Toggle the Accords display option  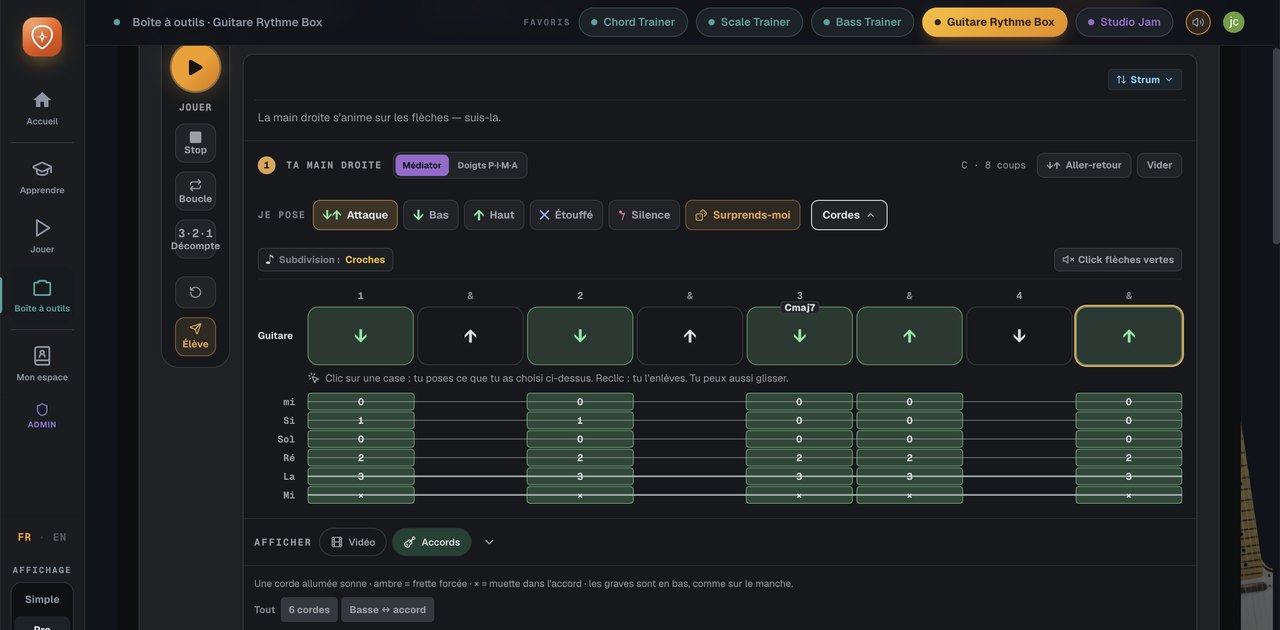click(x=432, y=542)
